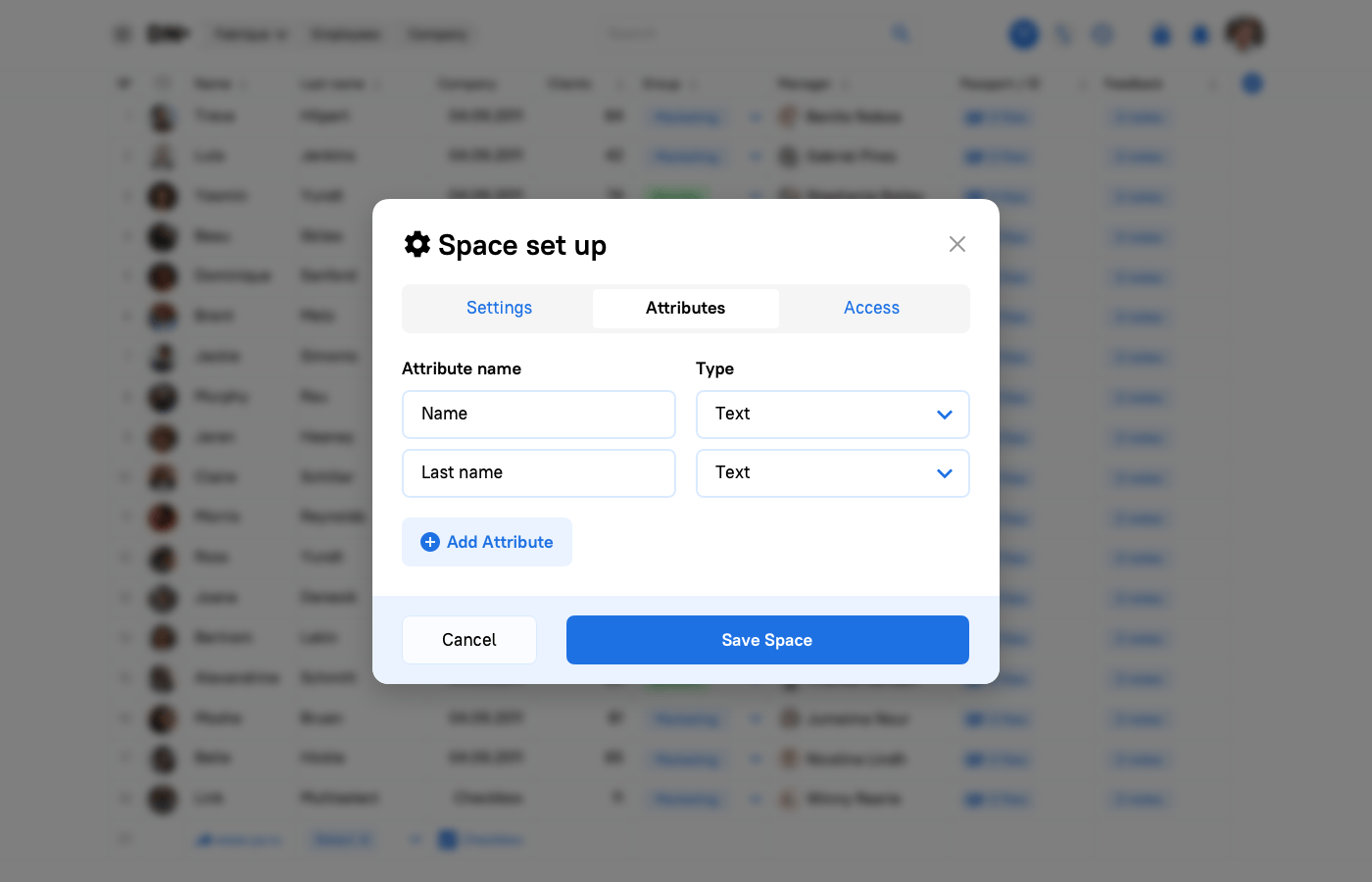The width and height of the screenshot is (1372, 882).
Task: Click Save Space button
Action: pos(767,640)
